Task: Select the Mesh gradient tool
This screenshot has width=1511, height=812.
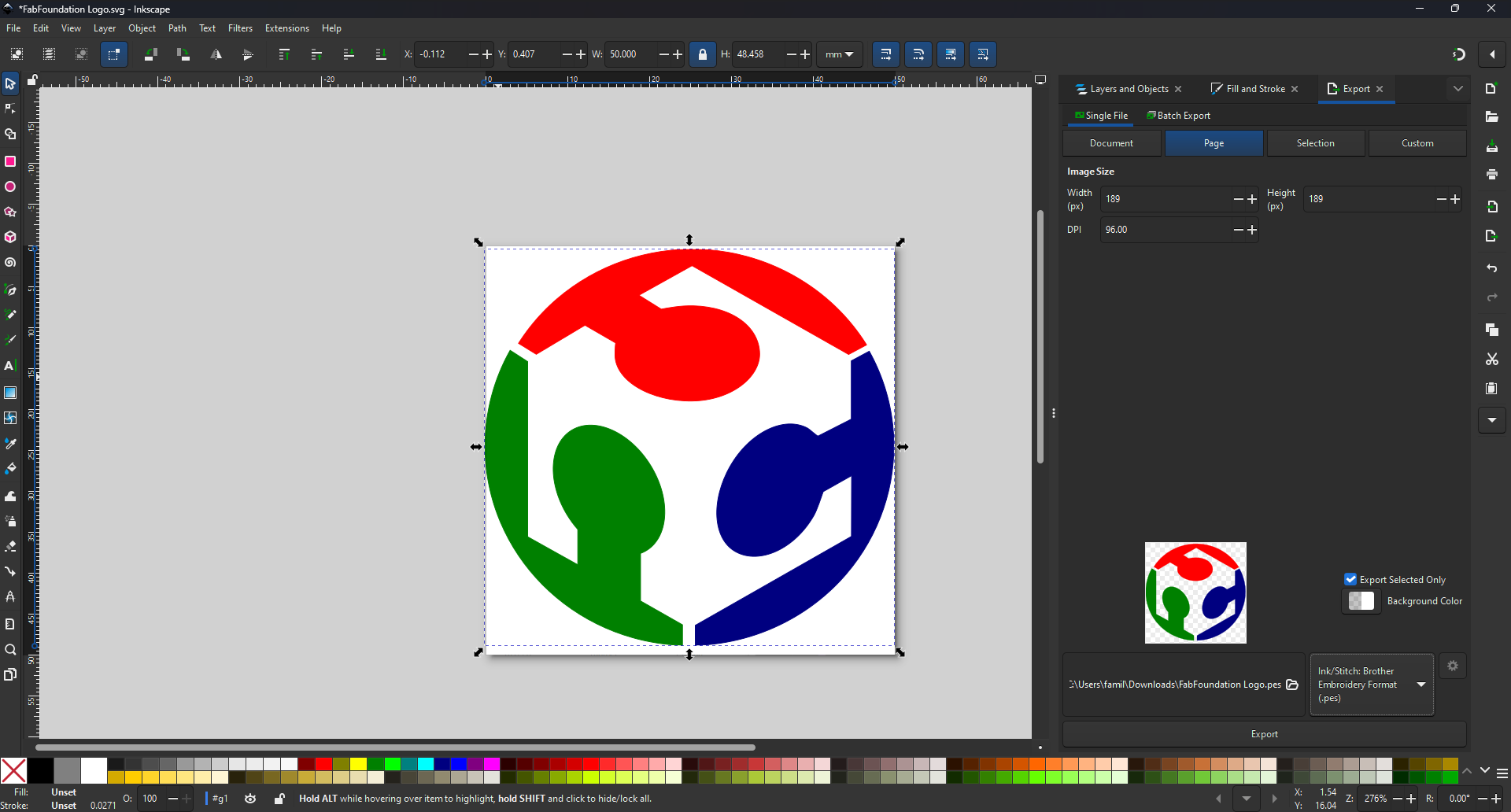Action: (x=10, y=418)
